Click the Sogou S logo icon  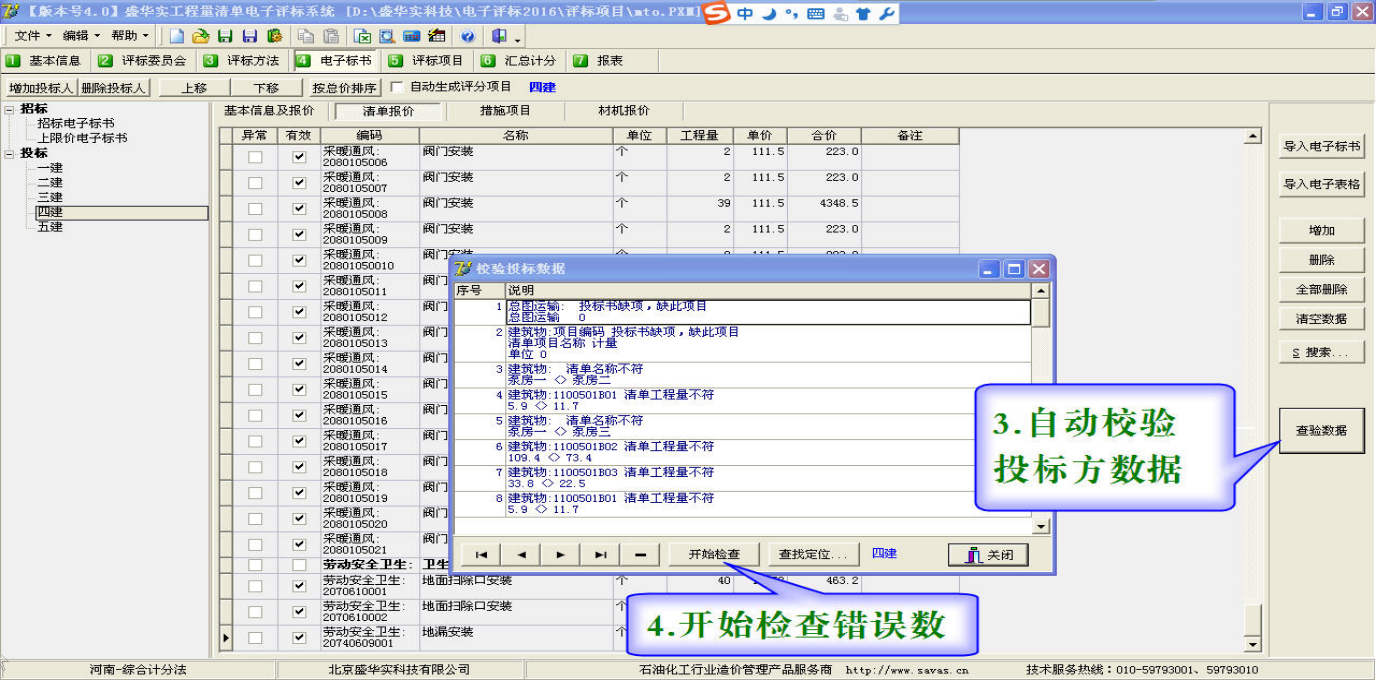(716, 14)
